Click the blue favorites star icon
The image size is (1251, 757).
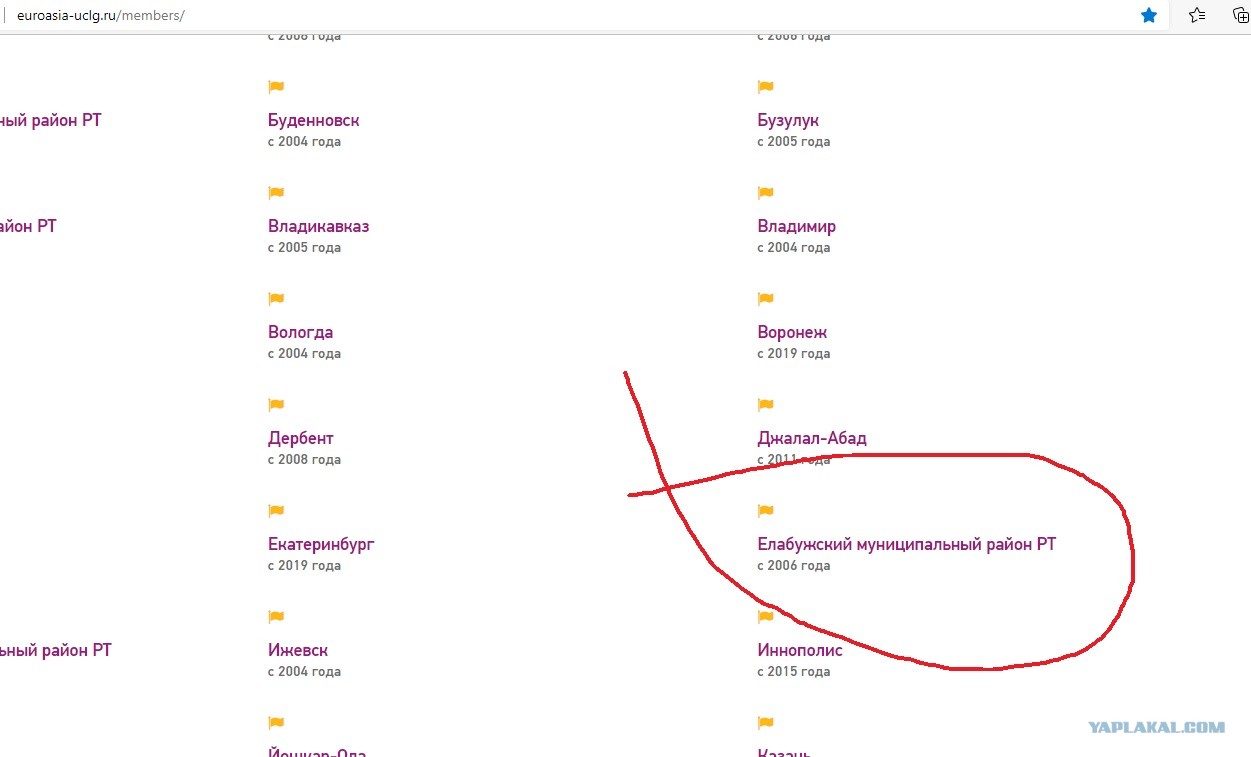1149,15
